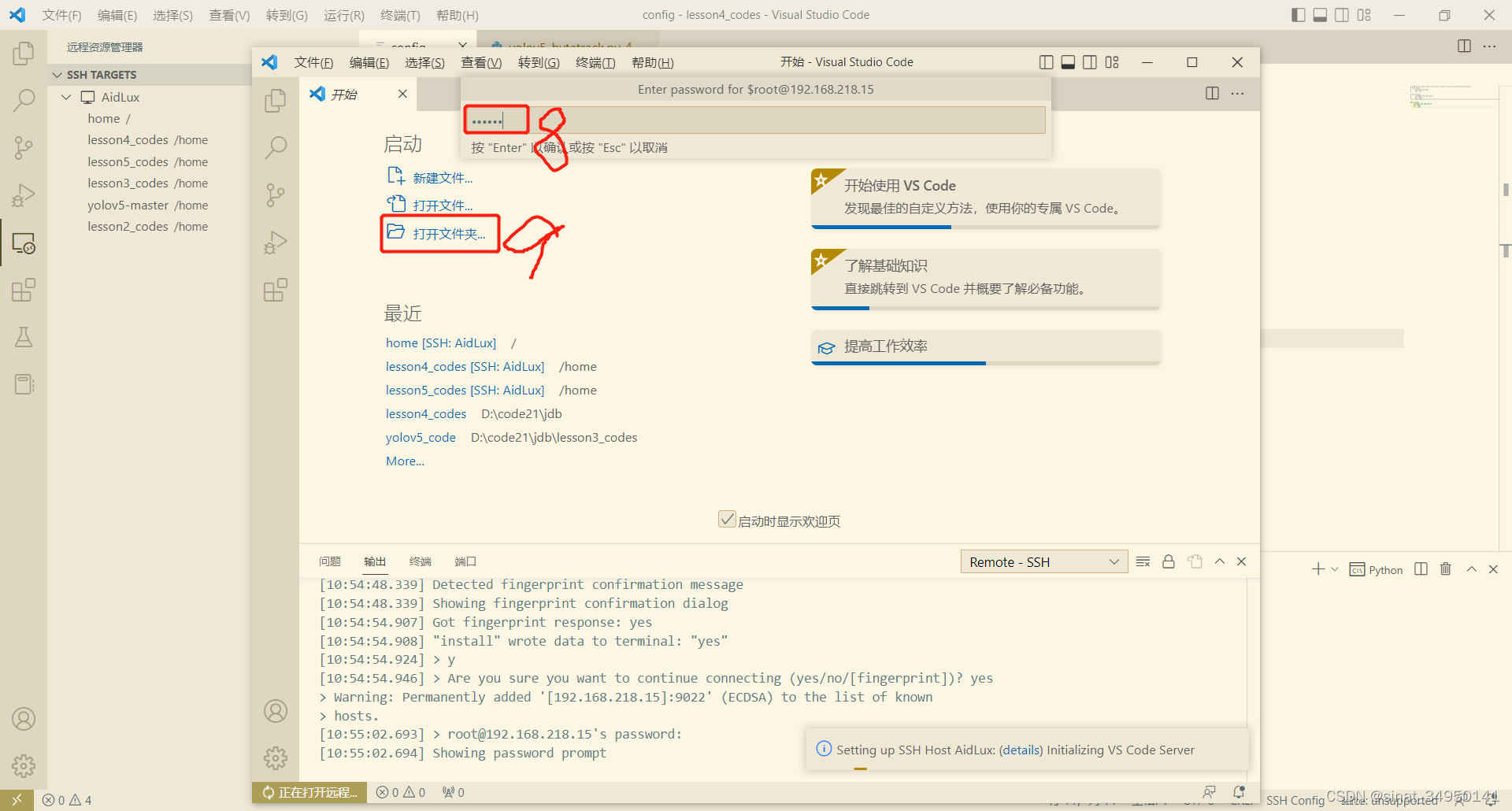The image size is (1512, 811).
Task: Open the output log in editor
Action: pyautogui.click(x=1195, y=561)
